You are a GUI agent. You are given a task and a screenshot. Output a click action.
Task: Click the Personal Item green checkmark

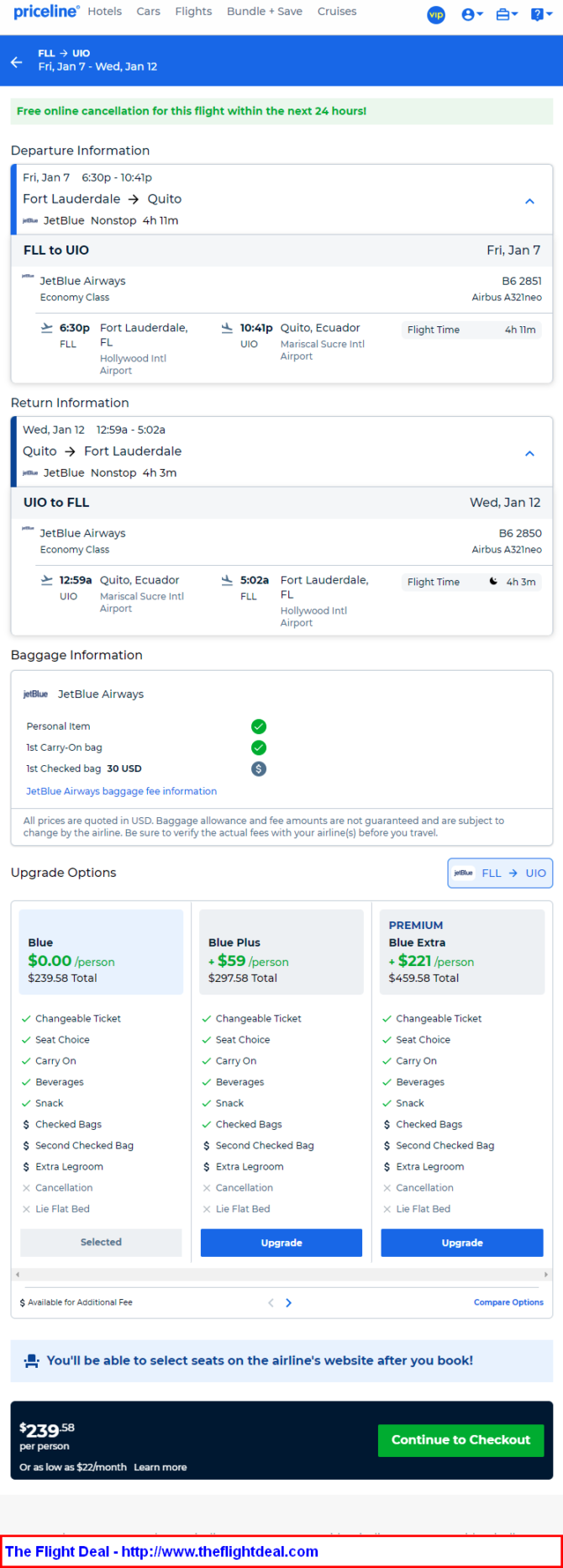(x=259, y=726)
